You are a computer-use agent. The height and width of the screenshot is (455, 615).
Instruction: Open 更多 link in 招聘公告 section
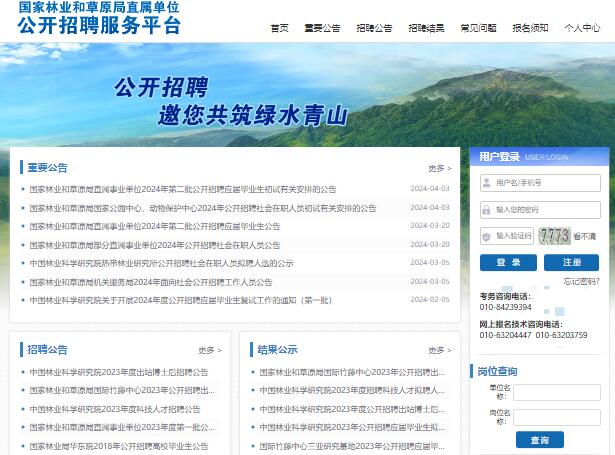tap(210, 350)
